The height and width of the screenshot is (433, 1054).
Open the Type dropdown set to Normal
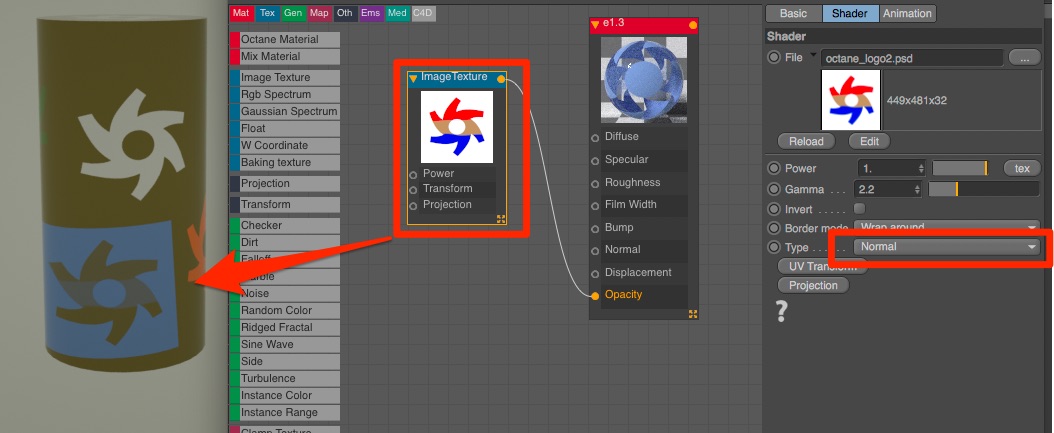point(946,247)
